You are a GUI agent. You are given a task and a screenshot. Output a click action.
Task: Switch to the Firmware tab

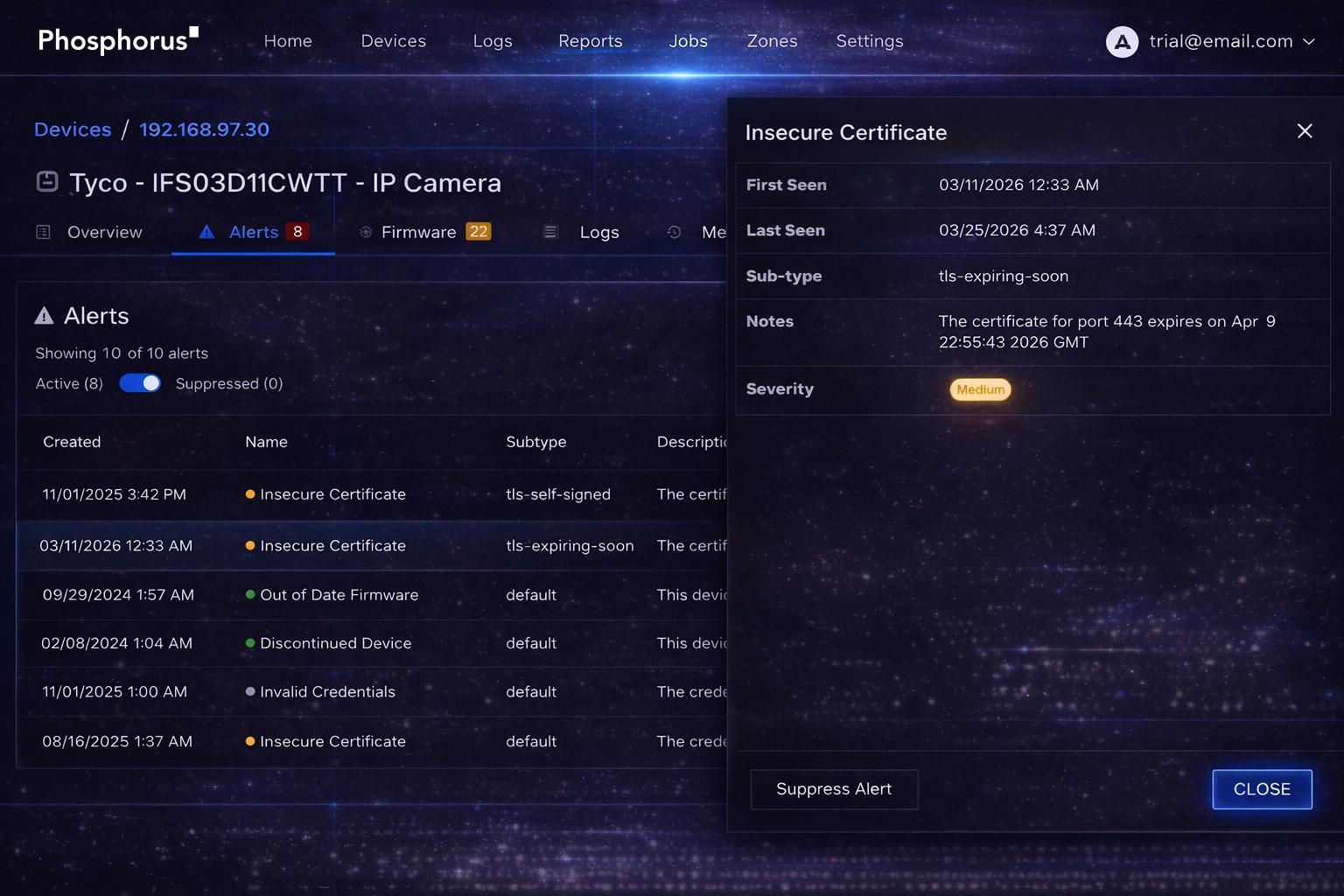click(x=418, y=231)
